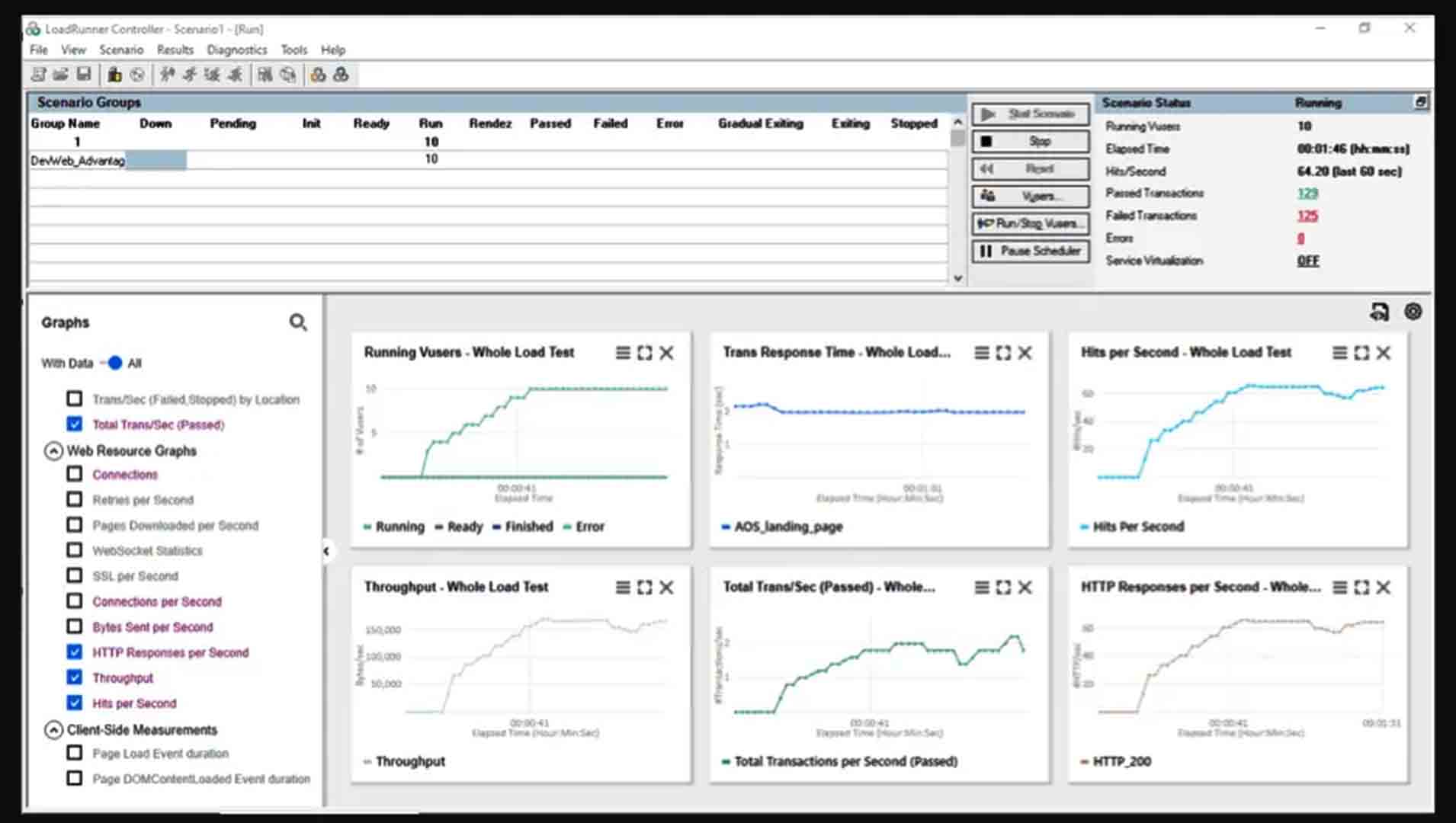Viewport: 1456px width, 823px height.
Task: Open the Results menu
Action: 175,50
